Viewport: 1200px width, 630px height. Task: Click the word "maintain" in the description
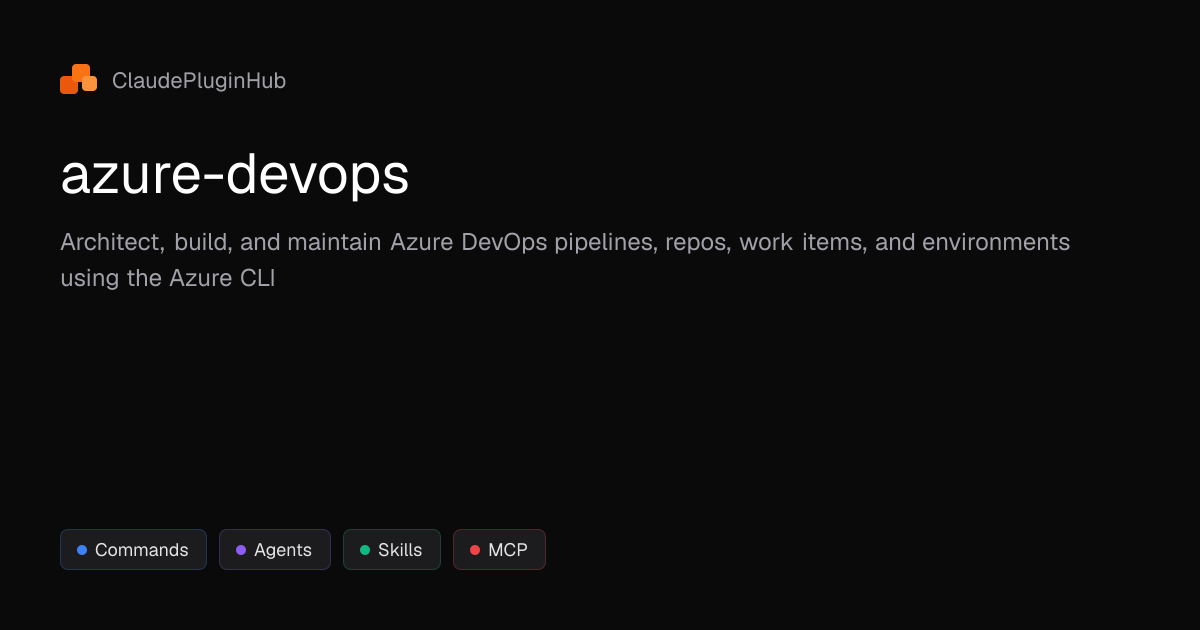tap(335, 242)
